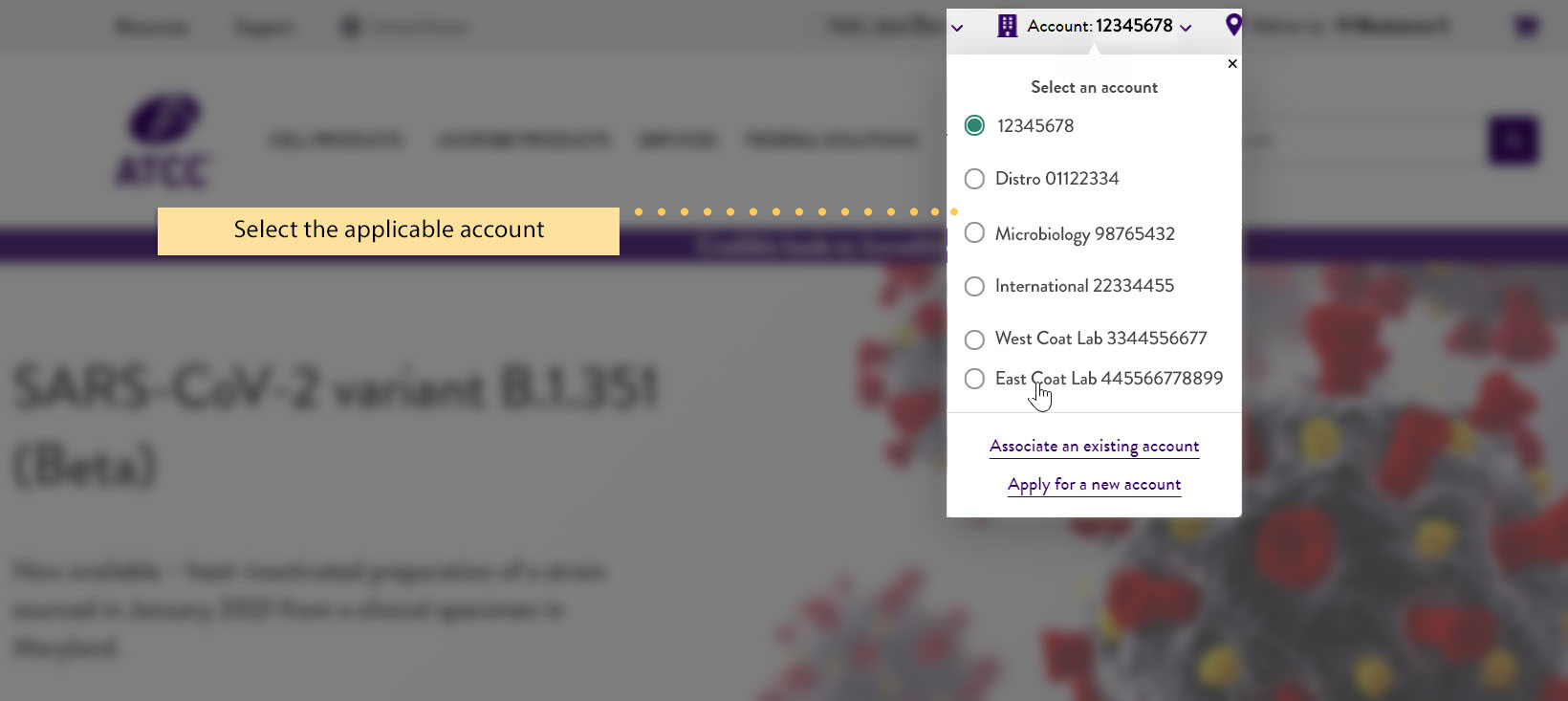Click the search magnifier button
The width and height of the screenshot is (1568, 701).
point(1513,140)
